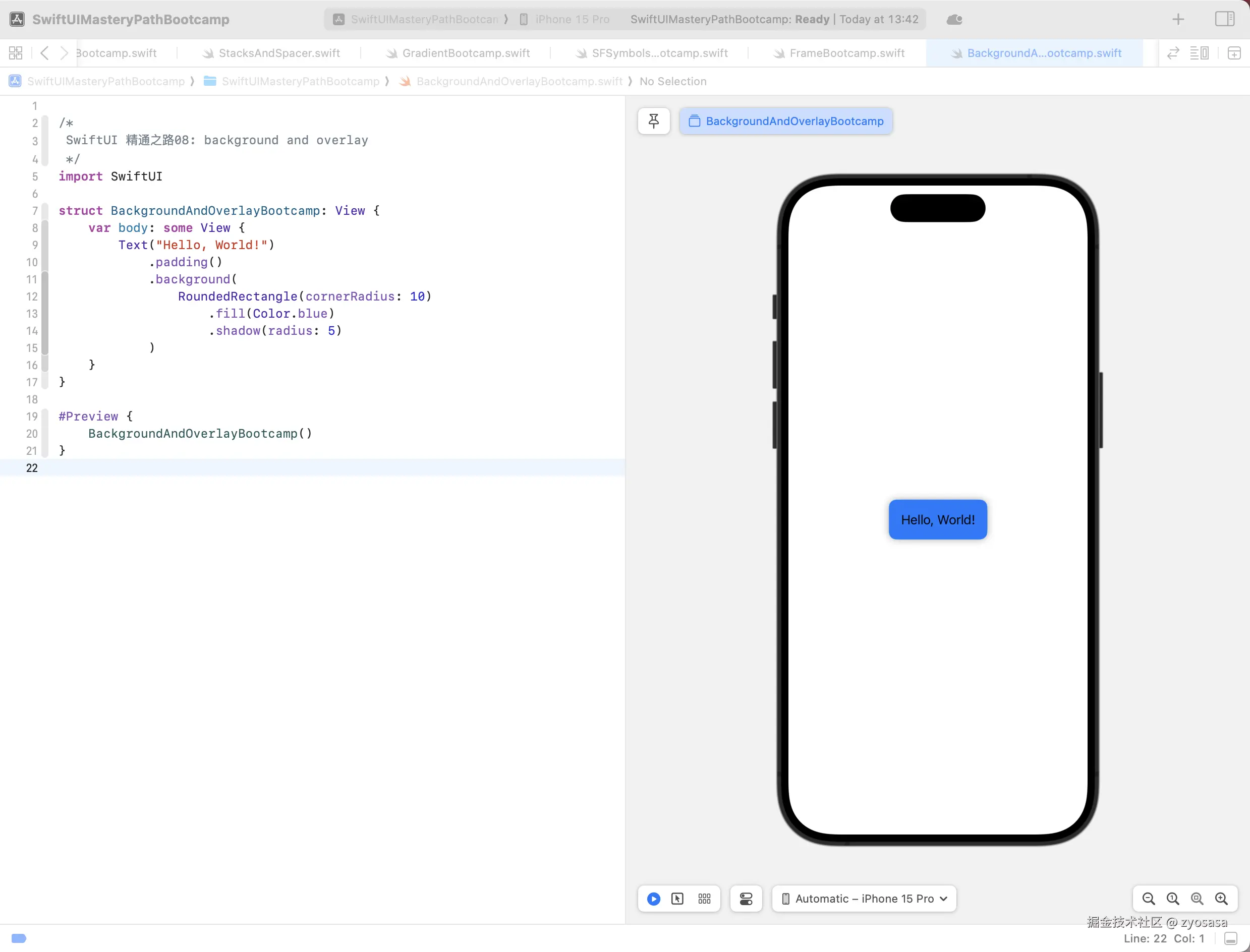Add a new editor pane
Screen dimensions: 1250x952
(1234, 53)
